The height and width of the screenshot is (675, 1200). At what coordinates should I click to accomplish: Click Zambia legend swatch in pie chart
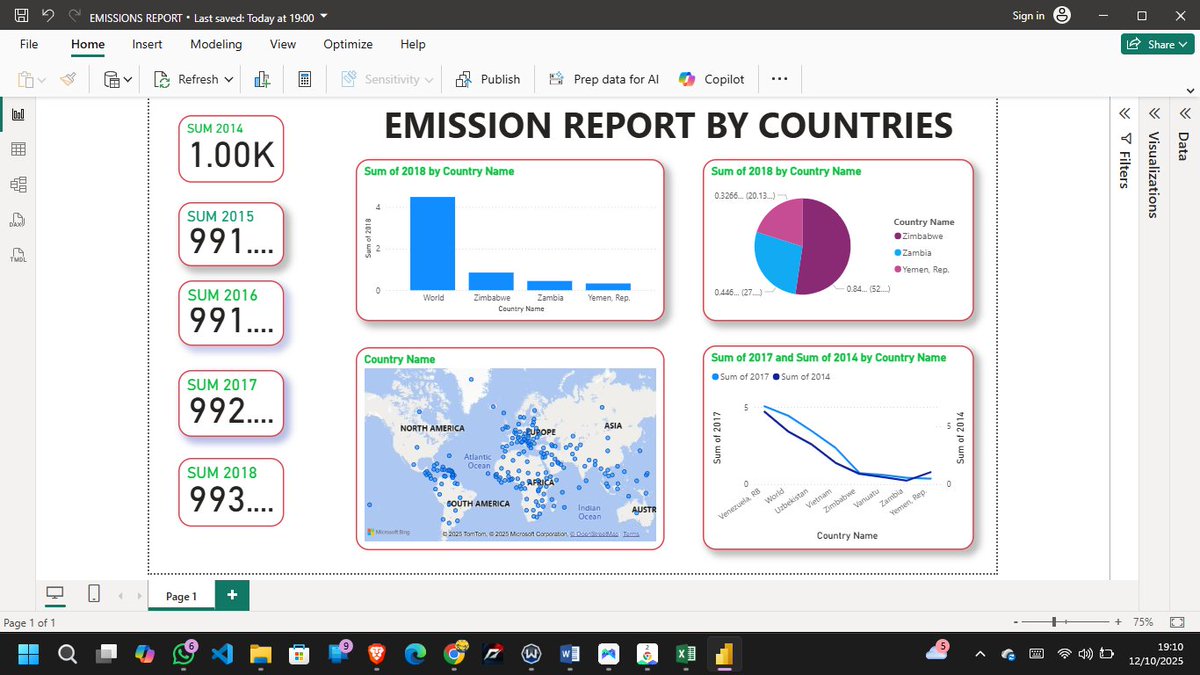(x=898, y=254)
